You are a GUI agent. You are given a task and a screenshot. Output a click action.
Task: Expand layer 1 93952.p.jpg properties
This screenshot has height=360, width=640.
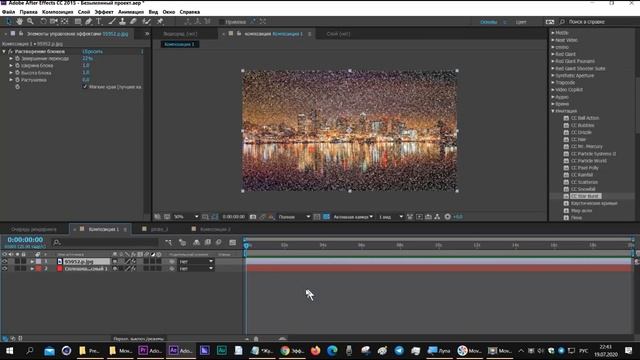[32, 261]
